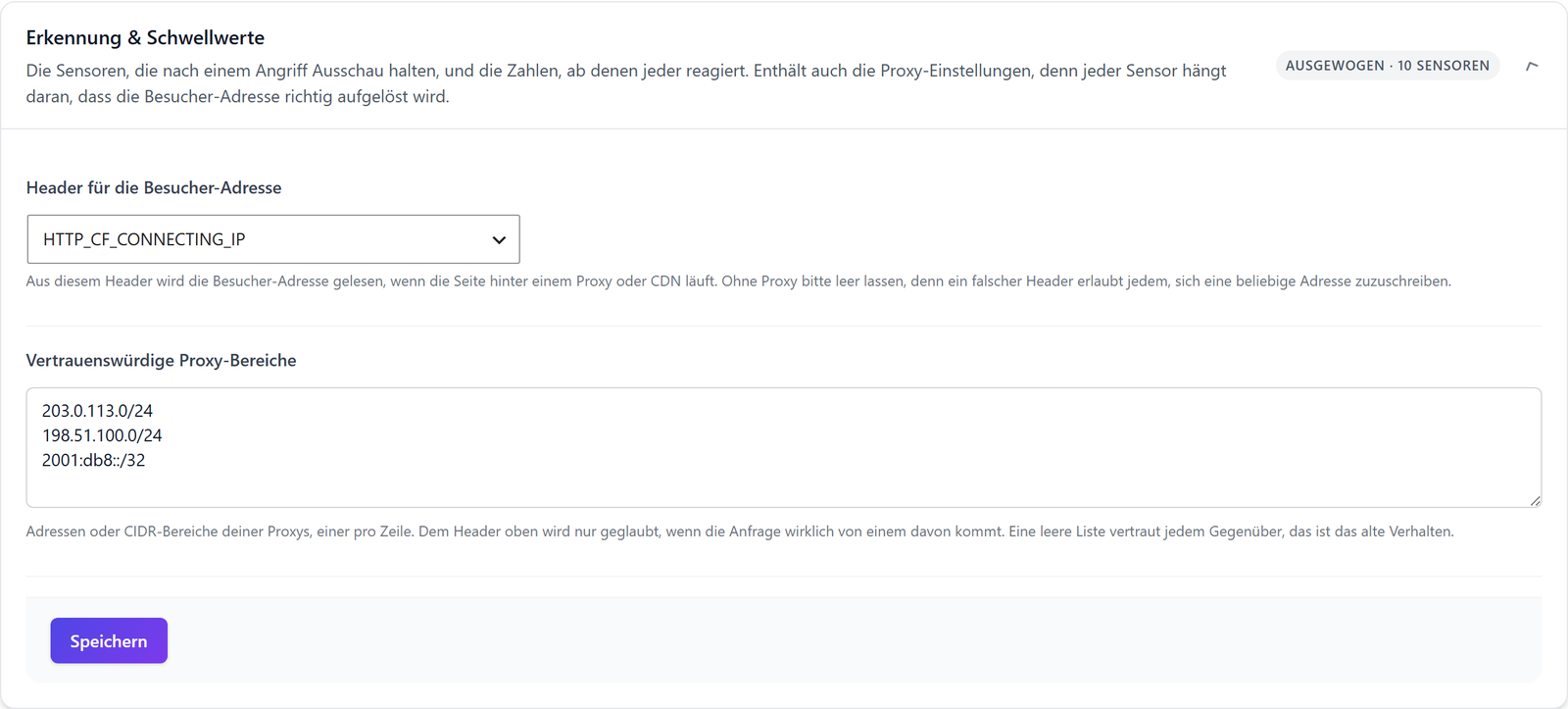Click the resize grip of the proxy textarea
1568x709 pixels.
[1535, 501]
